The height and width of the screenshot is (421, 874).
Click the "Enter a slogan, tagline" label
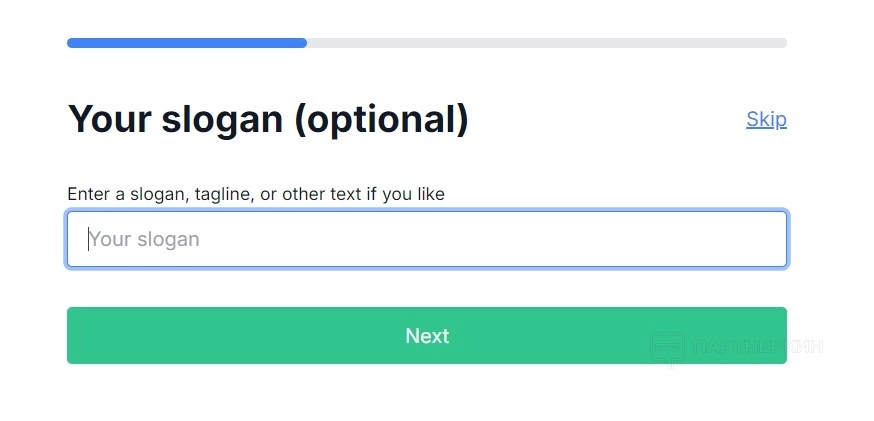click(x=255, y=194)
